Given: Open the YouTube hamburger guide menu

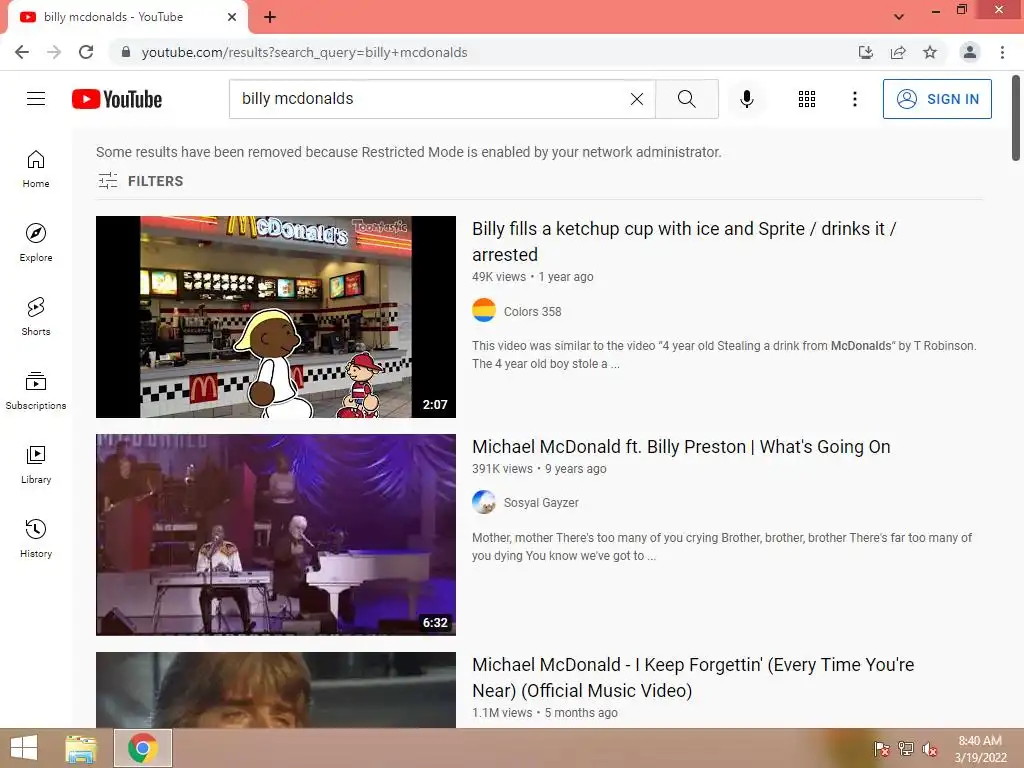Looking at the screenshot, I should click(36, 99).
